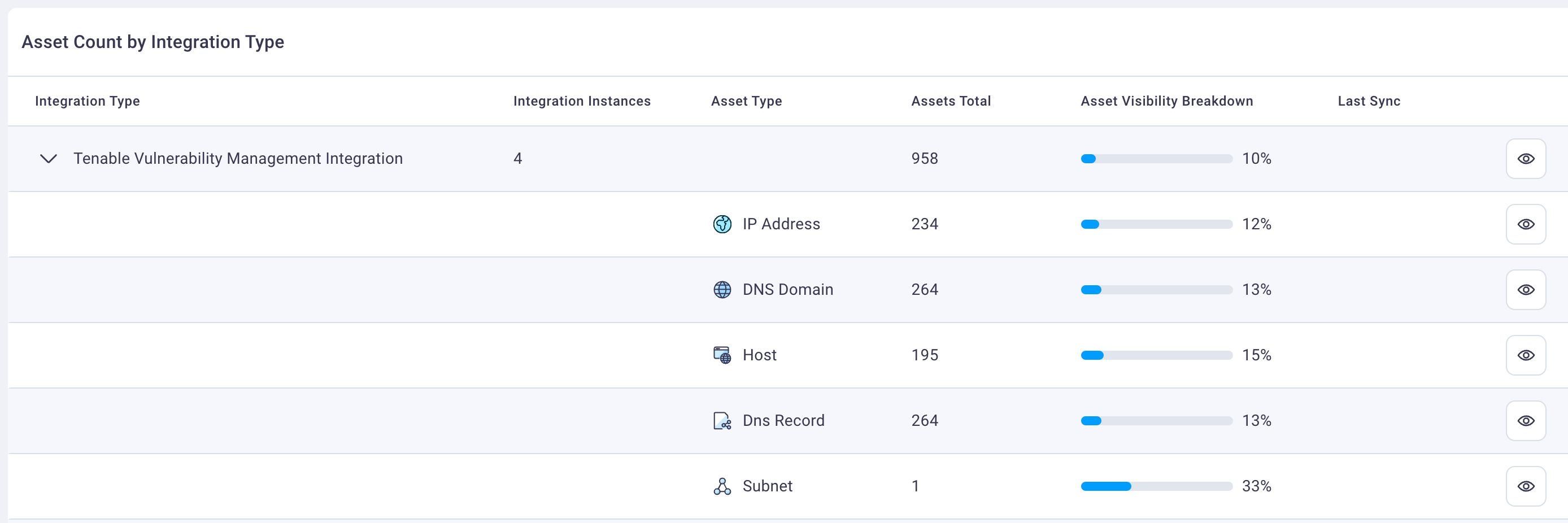Click the Subnet network icon
This screenshot has height=523, width=1568.
[x=722, y=486]
